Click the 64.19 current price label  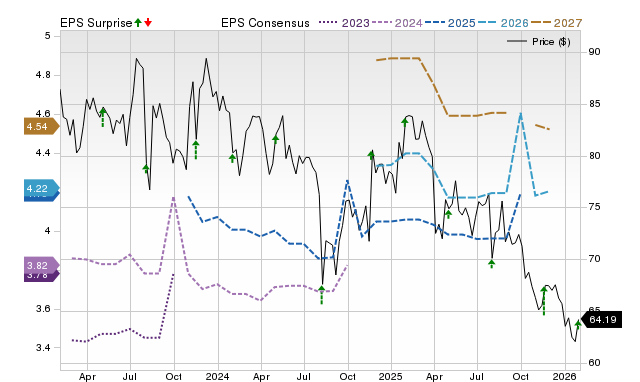(x=601, y=320)
